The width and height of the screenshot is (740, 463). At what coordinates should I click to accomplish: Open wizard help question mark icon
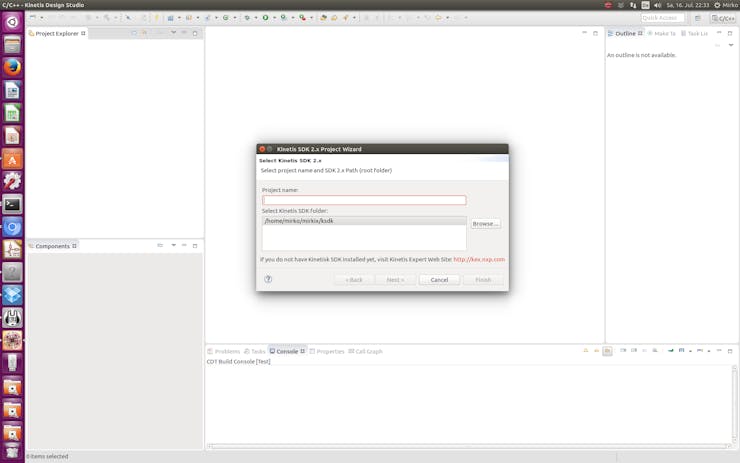pos(268,279)
